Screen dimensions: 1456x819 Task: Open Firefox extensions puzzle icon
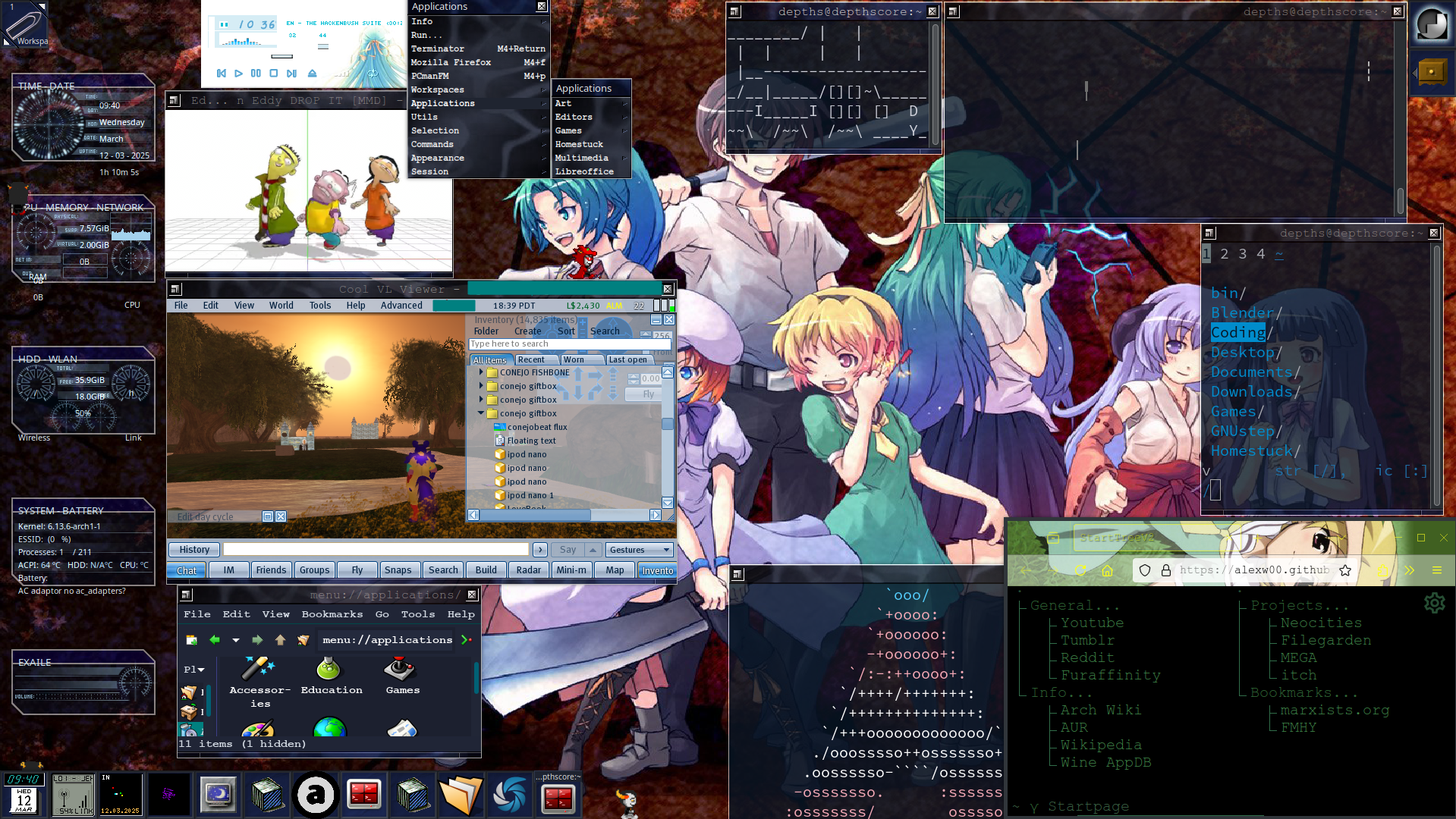[x=1382, y=570]
